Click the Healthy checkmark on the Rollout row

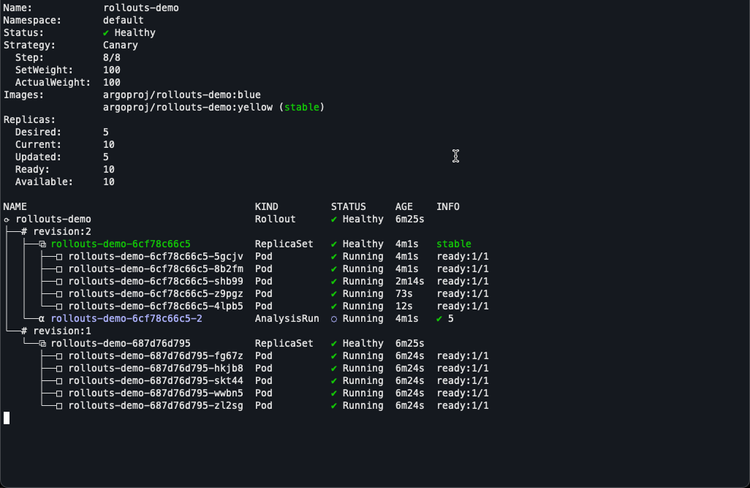pyautogui.click(x=335, y=219)
